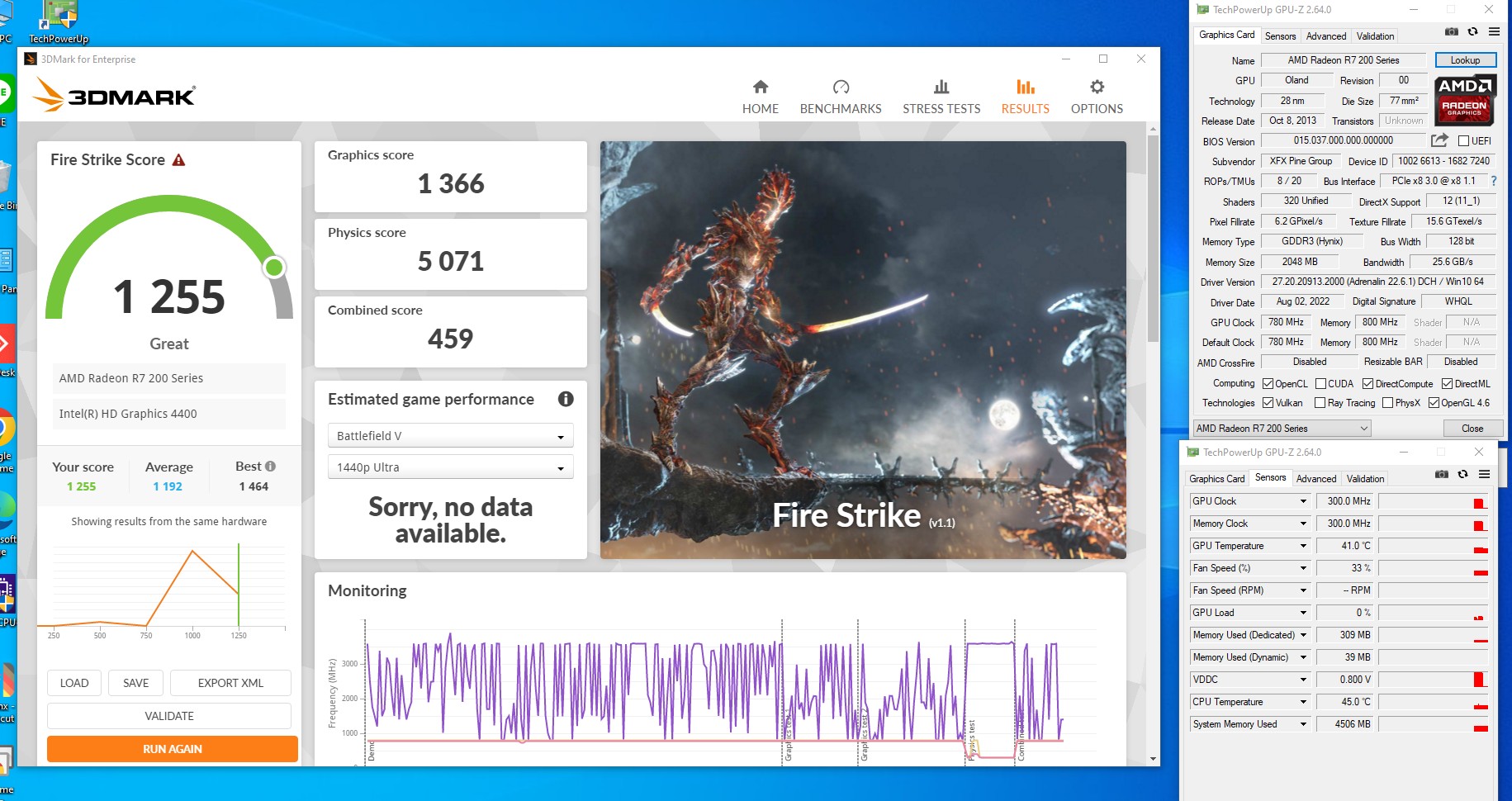Click RUN AGAIN button
Screen dimensions: 1512x801
(x=173, y=749)
